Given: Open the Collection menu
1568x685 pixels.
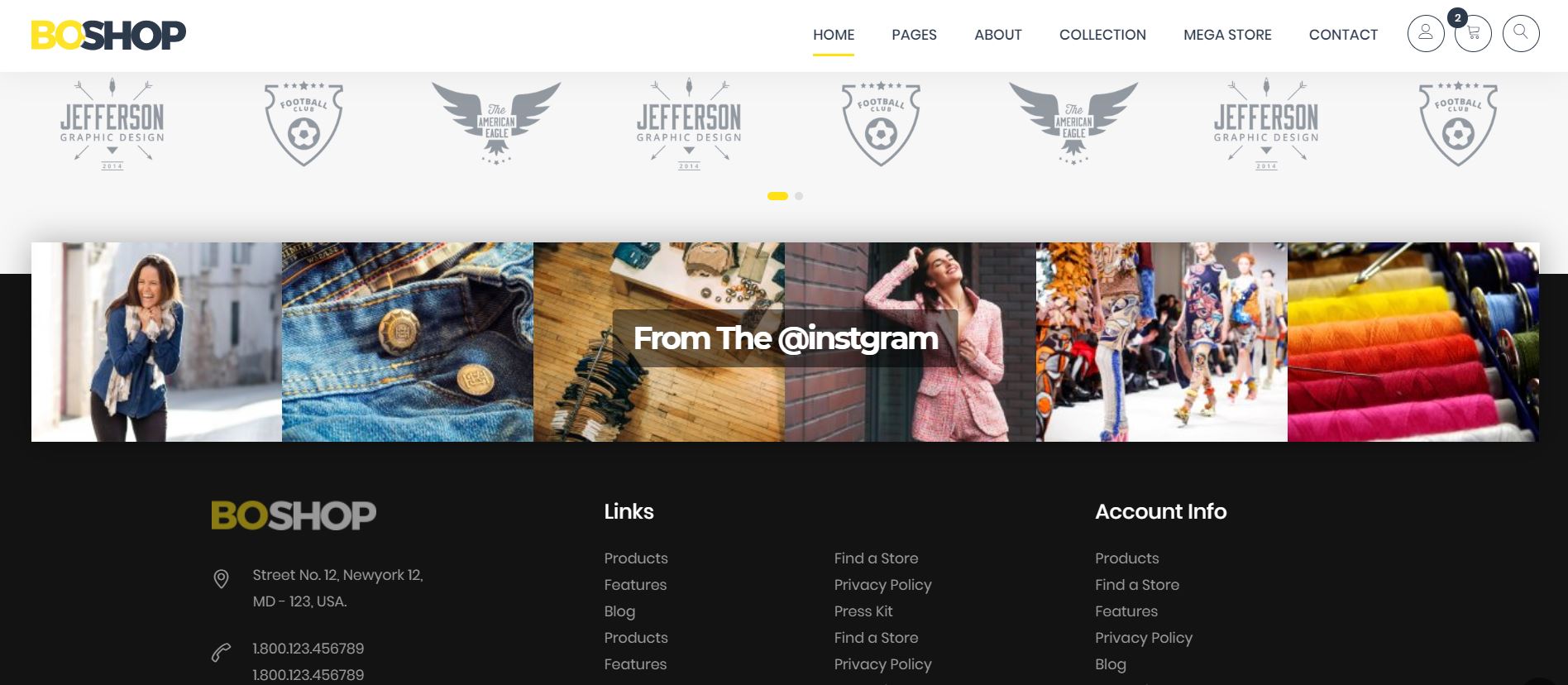Looking at the screenshot, I should click(x=1102, y=35).
